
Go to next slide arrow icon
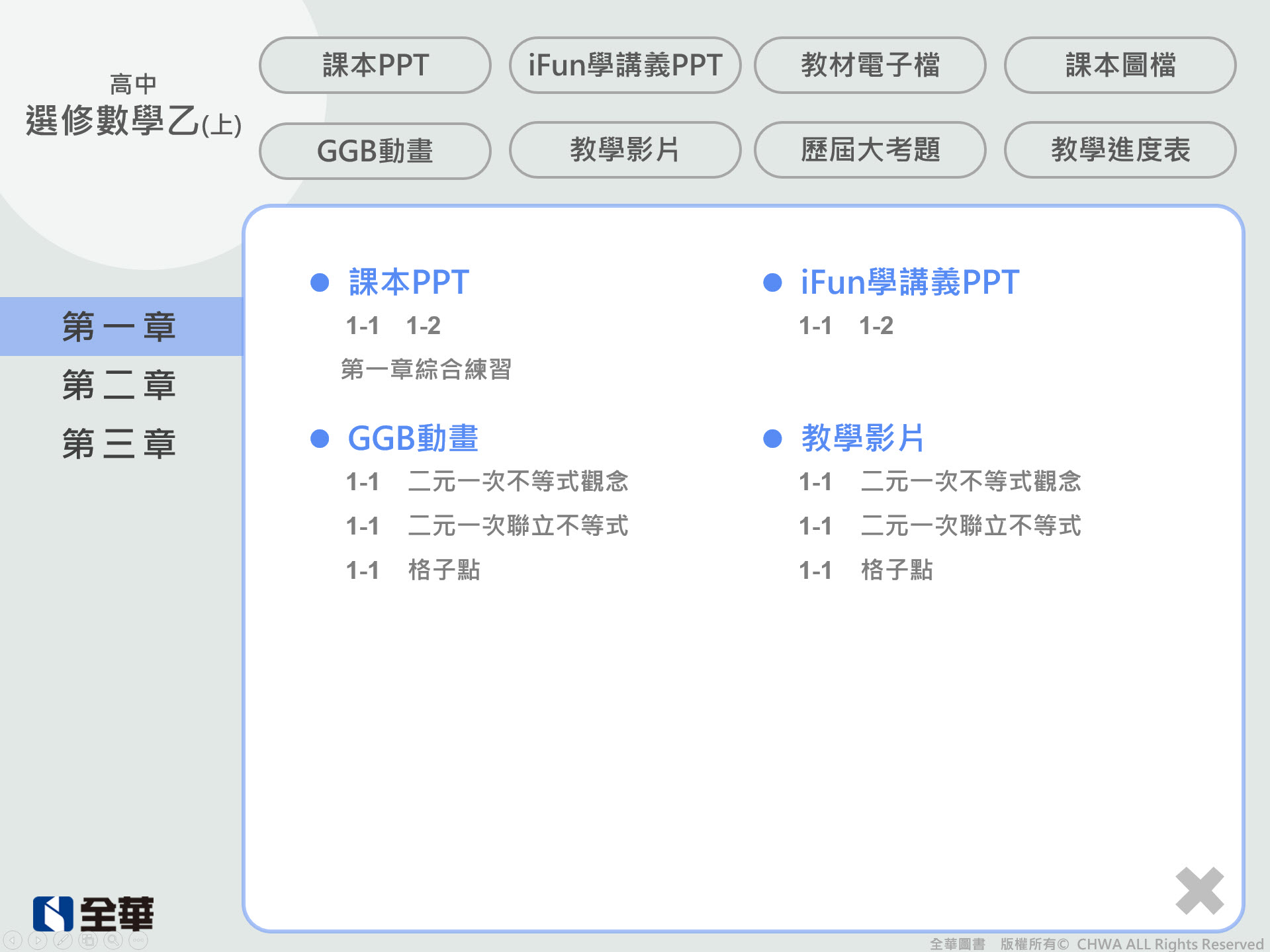[x=38, y=940]
